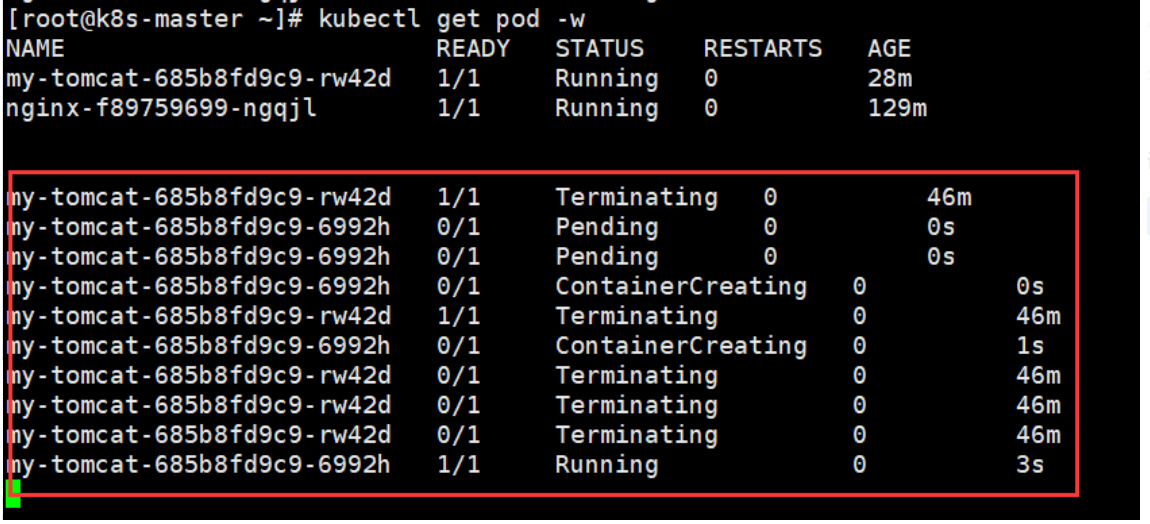The image size is (1150, 524).
Task: Click the 28m age value
Action: pos(890,79)
